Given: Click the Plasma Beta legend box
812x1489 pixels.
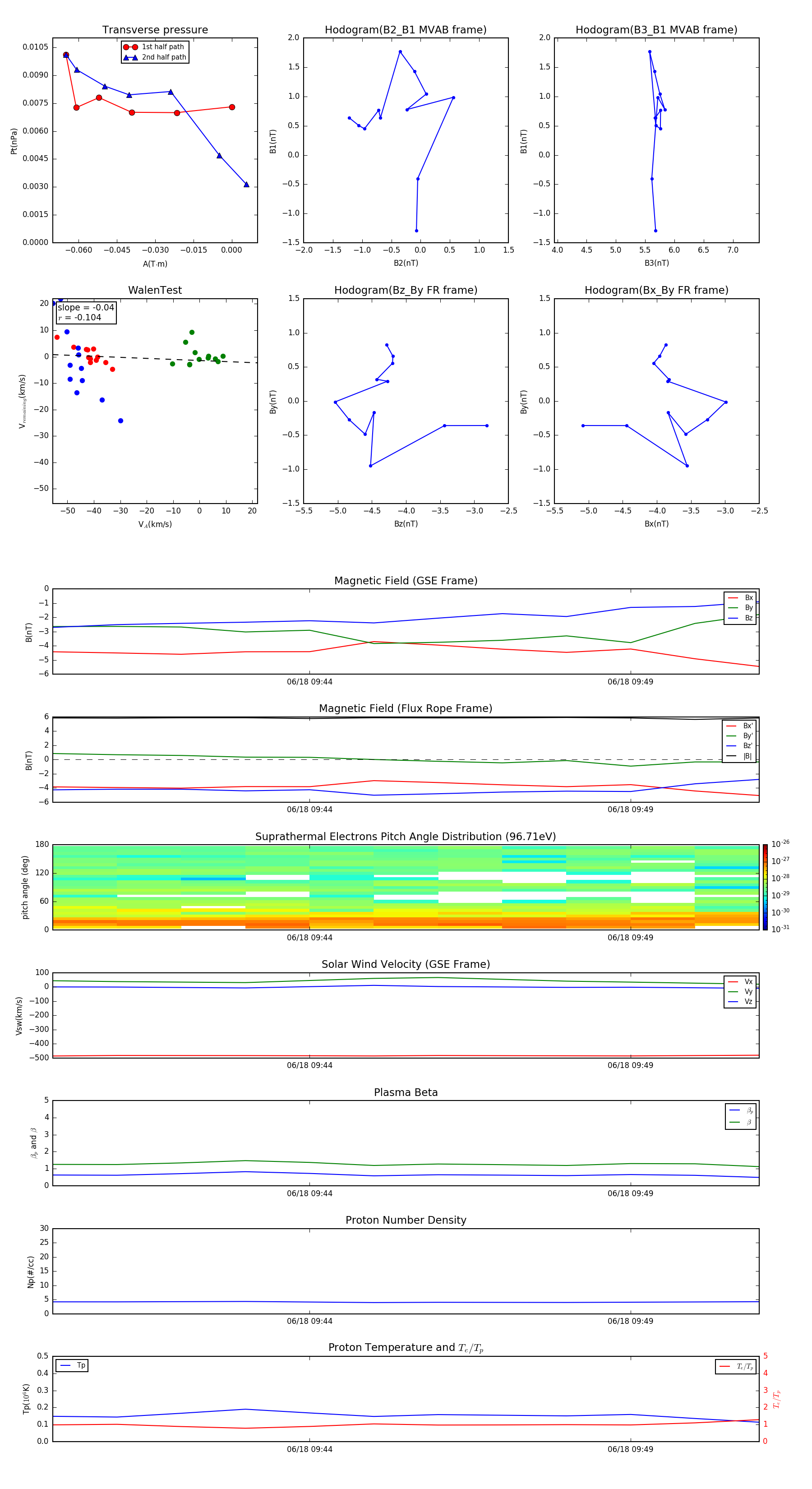Looking at the screenshot, I should [x=740, y=1117].
